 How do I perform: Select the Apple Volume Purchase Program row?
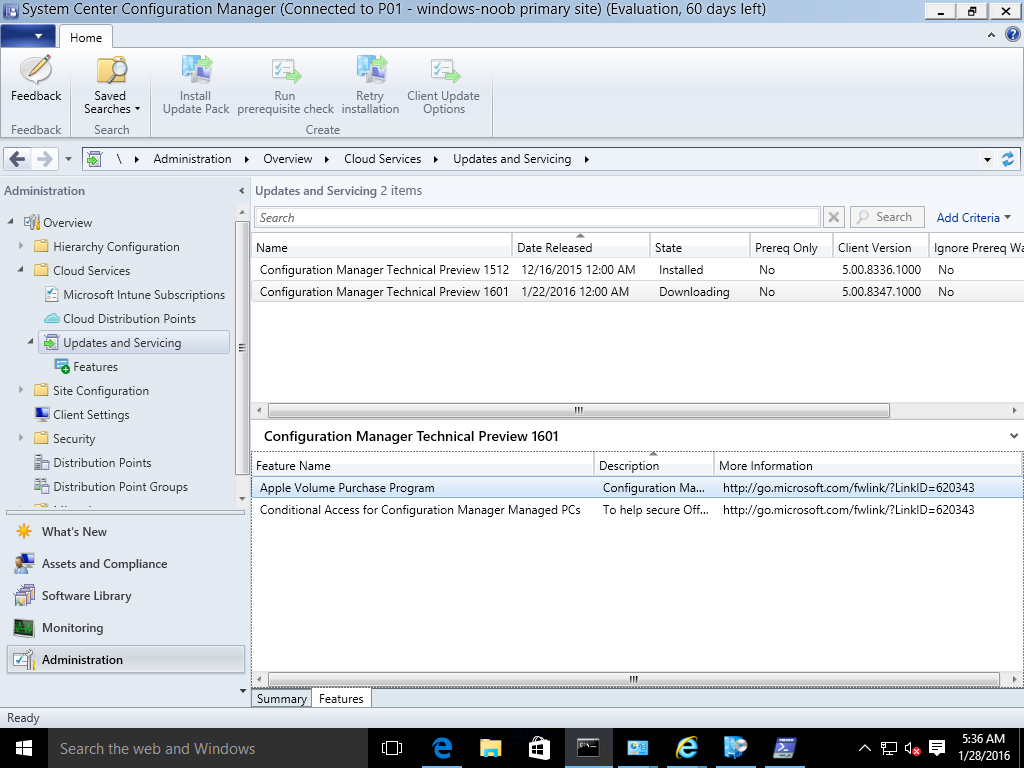[x=637, y=488]
